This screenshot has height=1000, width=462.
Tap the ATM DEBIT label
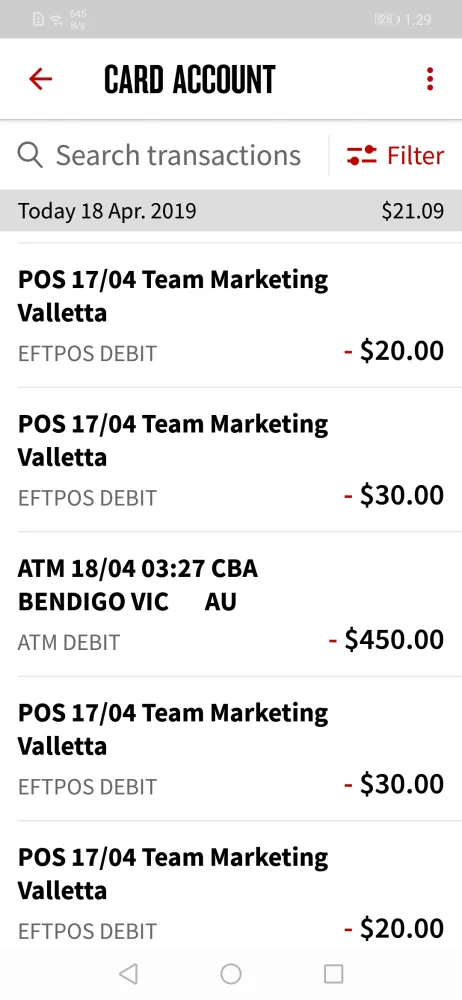coord(69,642)
